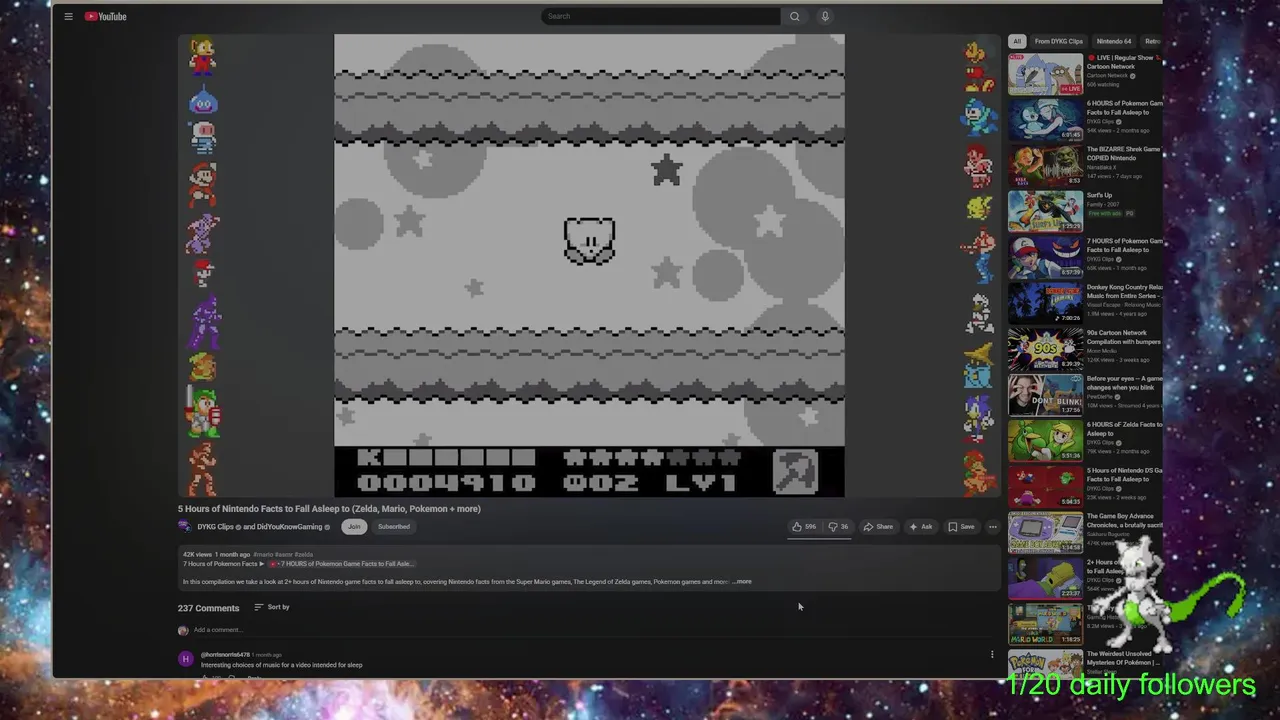1280x720 pixels.
Task: Open The Game Boy Advance Chronicles thumbnail
Action: [1045, 533]
